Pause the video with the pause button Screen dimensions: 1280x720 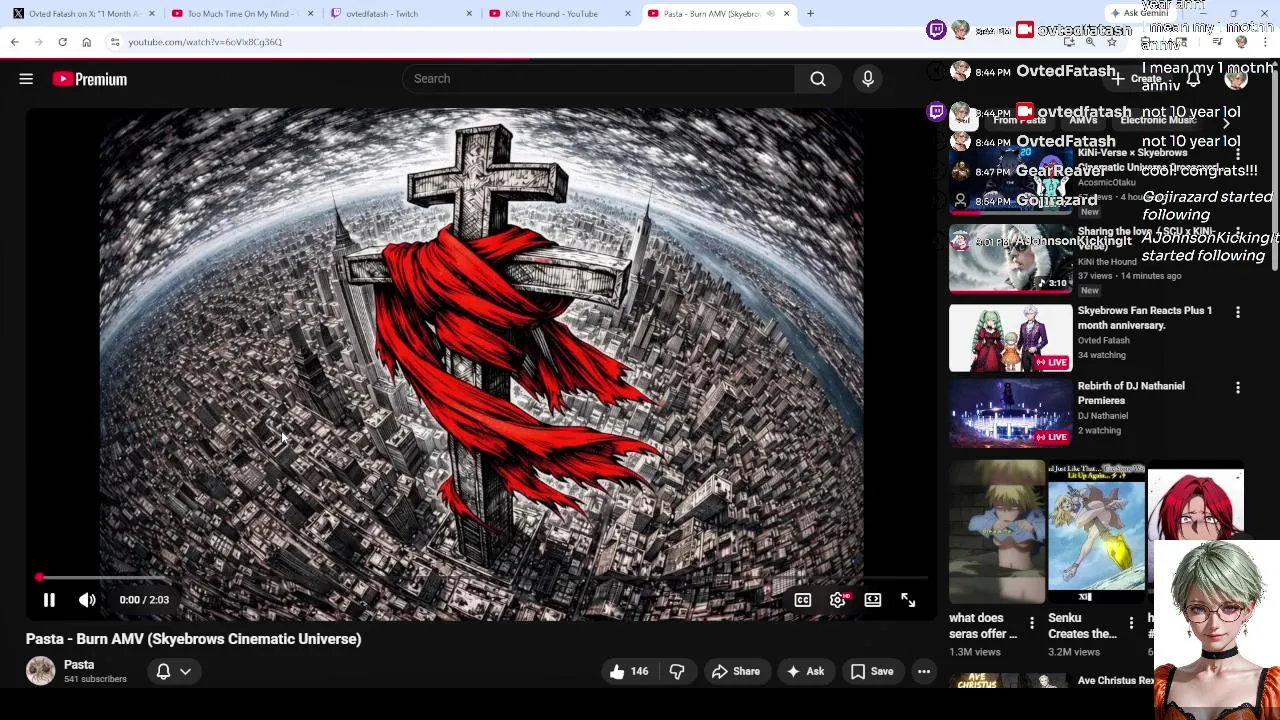coord(49,600)
